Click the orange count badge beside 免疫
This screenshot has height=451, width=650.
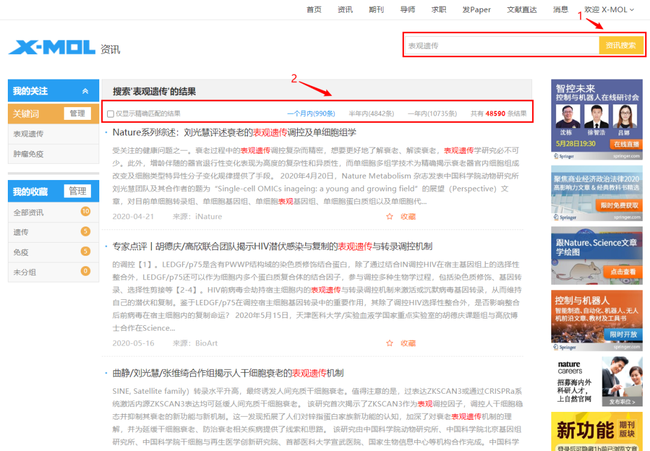[85, 252]
